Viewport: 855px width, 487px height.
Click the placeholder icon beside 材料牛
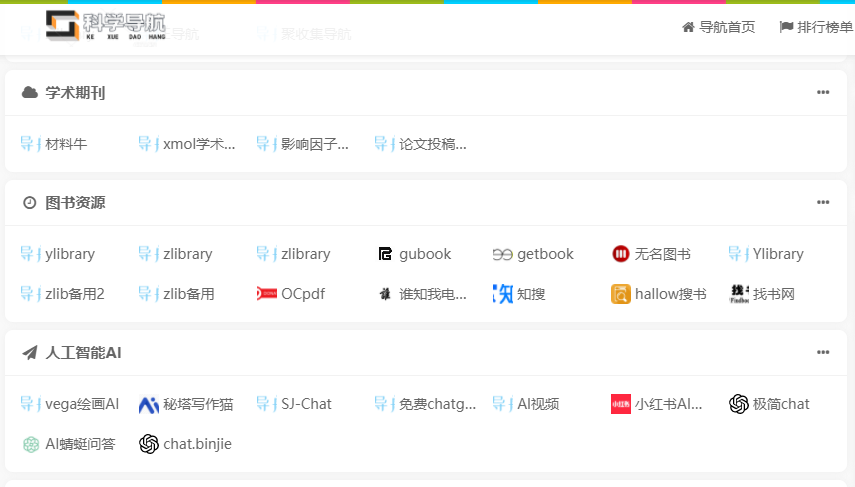pos(31,144)
